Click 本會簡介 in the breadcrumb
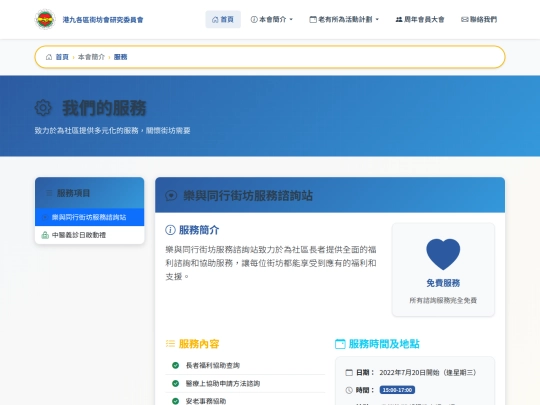The height and width of the screenshot is (405, 540). pyautogui.click(x=91, y=57)
